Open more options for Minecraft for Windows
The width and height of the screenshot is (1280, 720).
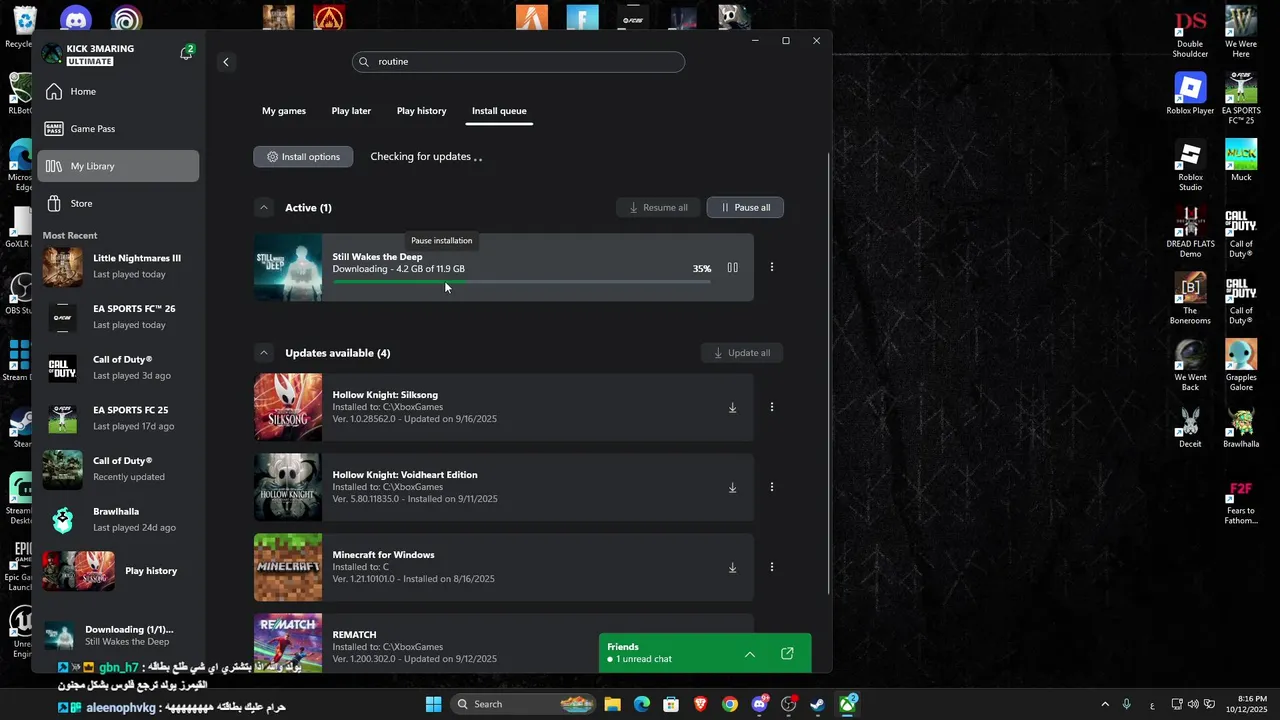(771, 567)
